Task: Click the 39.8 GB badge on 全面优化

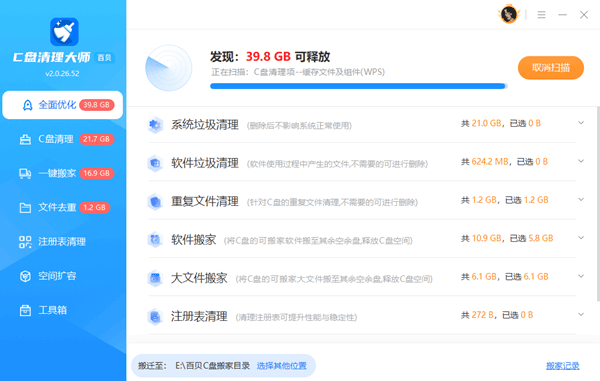Action: click(x=97, y=105)
